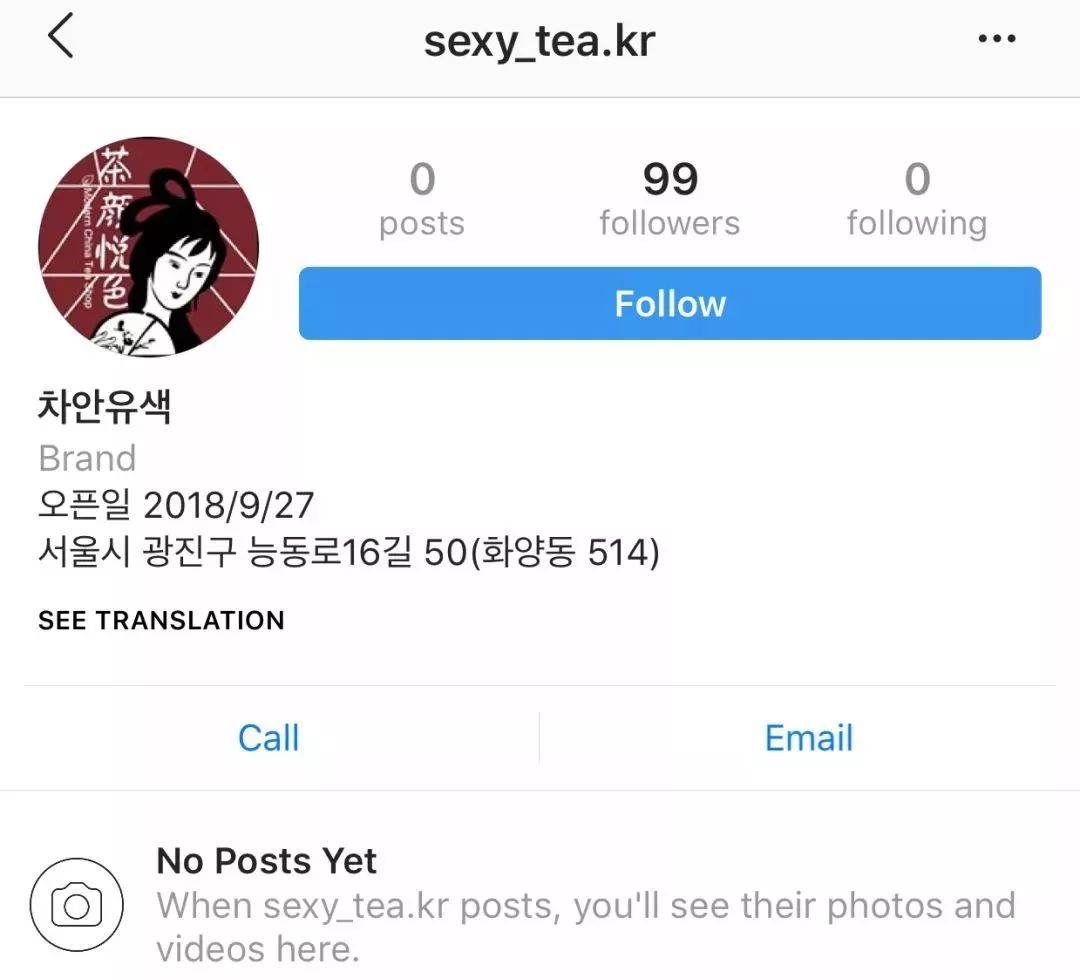
Task: Tap the 99 followers number
Action: tap(670, 179)
